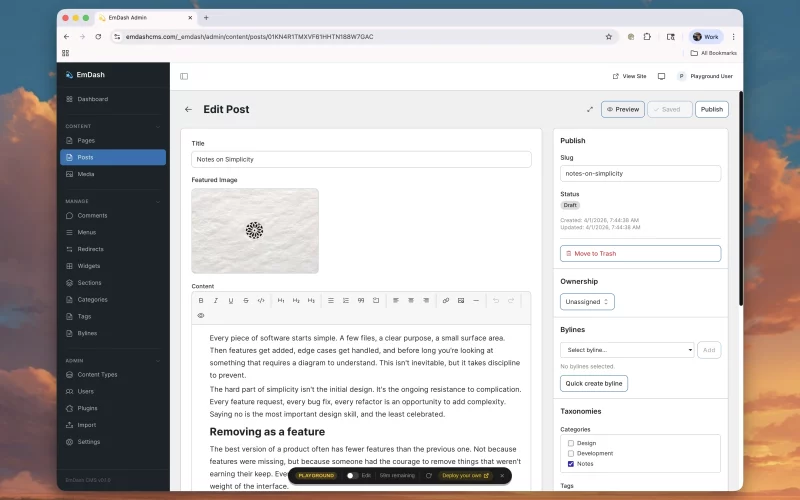
Task: Toggle bold formatting in the content editor
Action: [201, 300]
